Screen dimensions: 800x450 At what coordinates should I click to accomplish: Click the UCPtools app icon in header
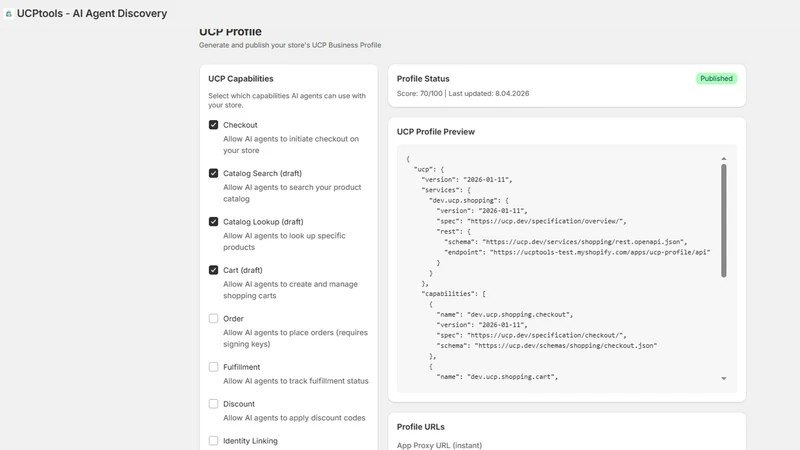[9, 14]
